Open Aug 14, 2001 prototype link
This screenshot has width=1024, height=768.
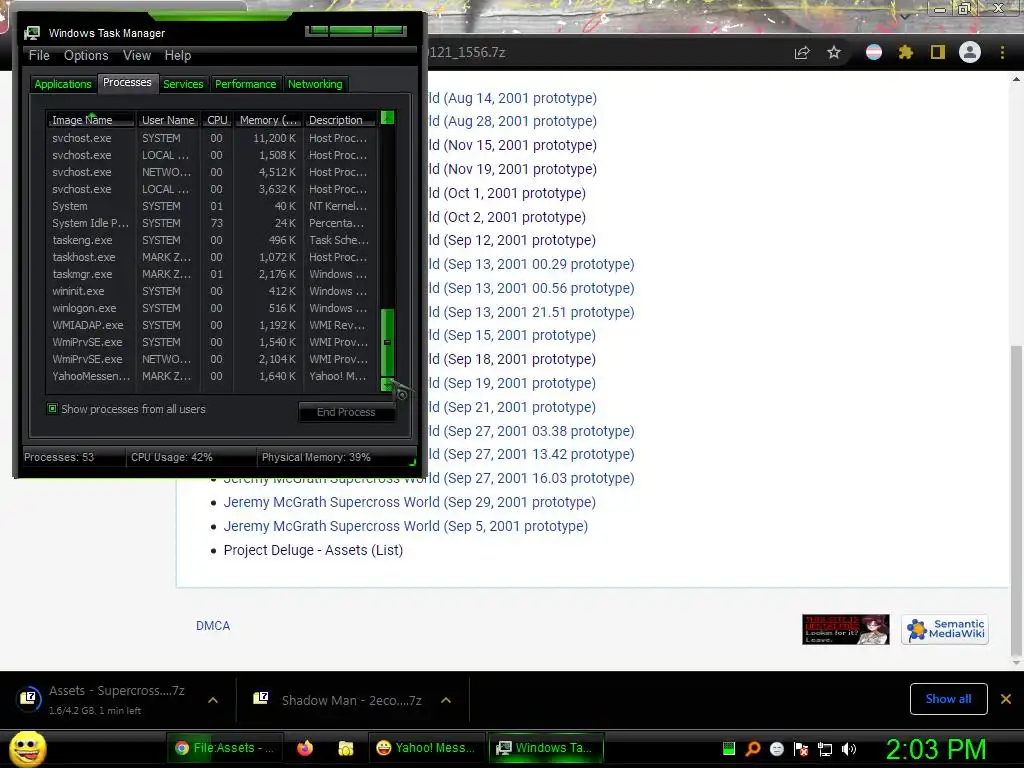[513, 98]
